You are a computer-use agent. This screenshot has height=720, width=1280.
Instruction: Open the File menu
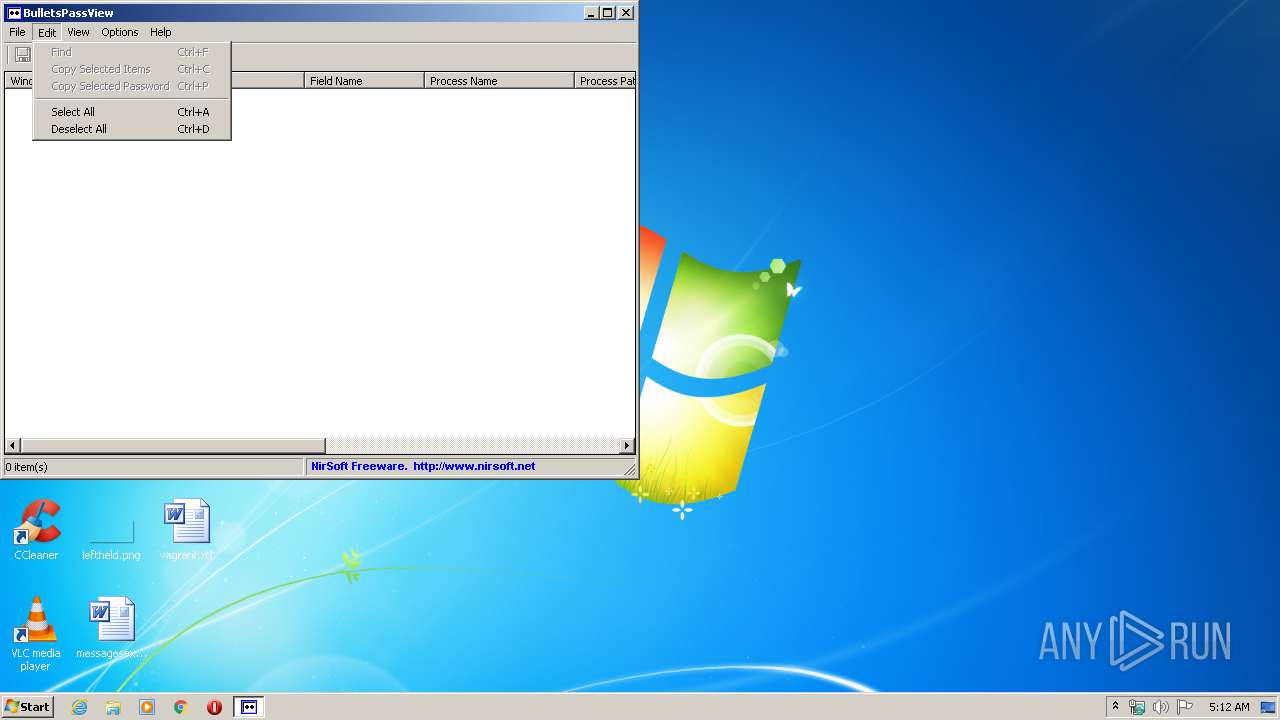pos(17,32)
